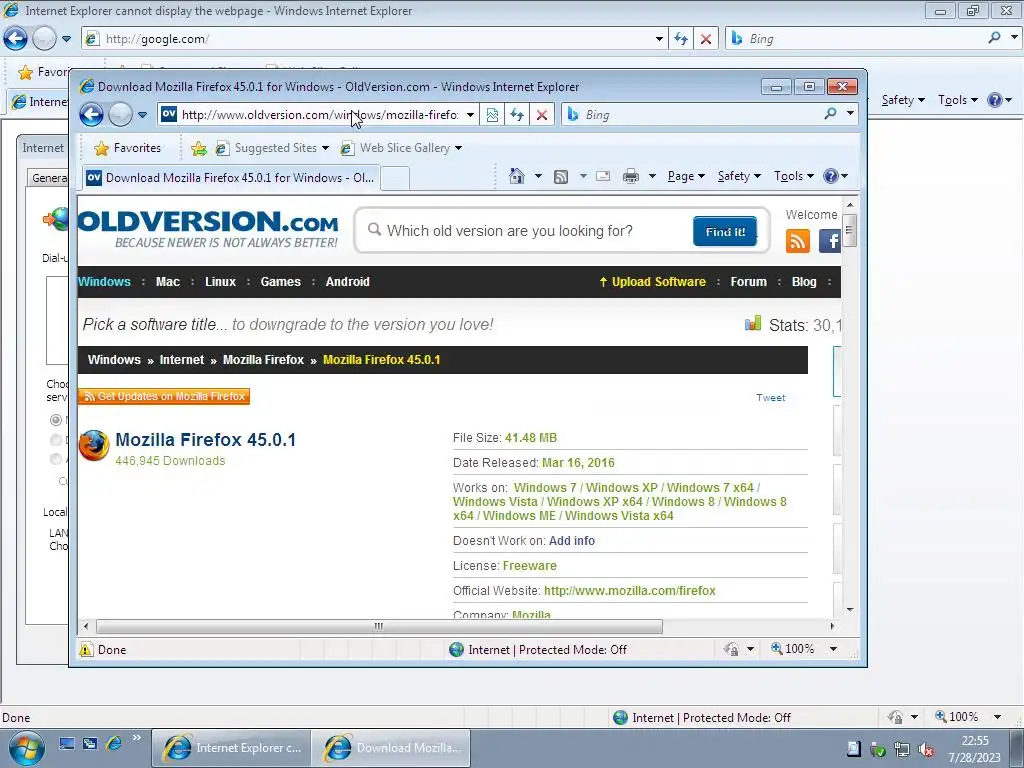Open recent pages dropdown beside front Forward button
The width and height of the screenshot is (1024, 768).
142,115
